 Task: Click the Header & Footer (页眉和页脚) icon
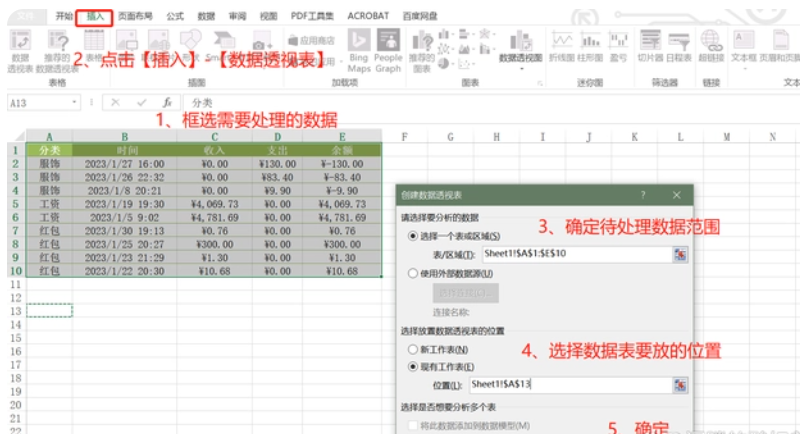click(x=779, y=46)
